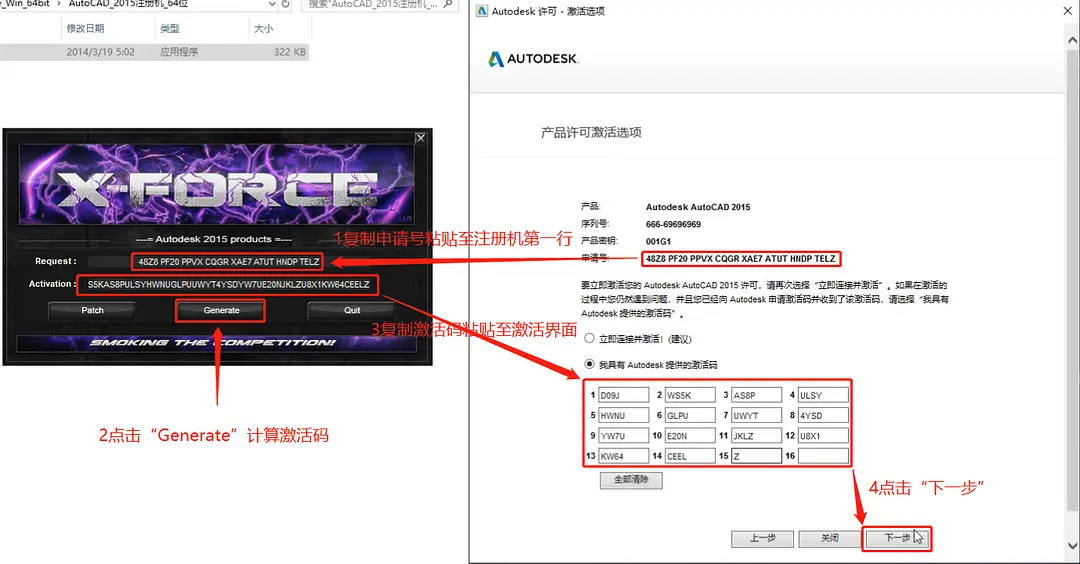
Task: Click activation code box 7 containing UWYT
Action: tap(756, 415)
